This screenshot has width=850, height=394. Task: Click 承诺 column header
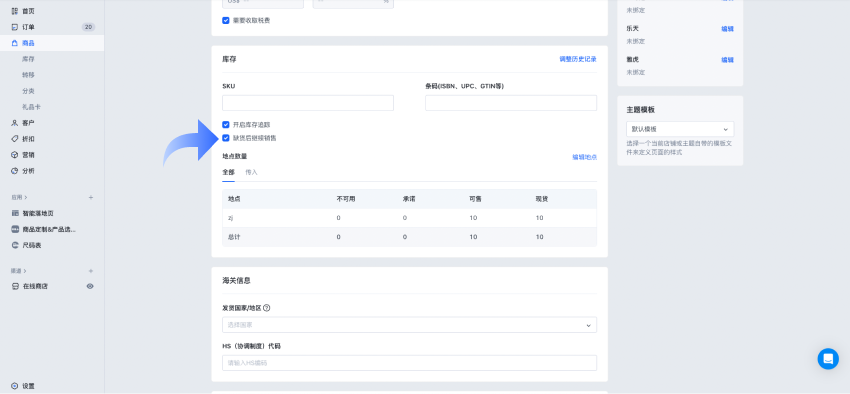coord(409,199)
